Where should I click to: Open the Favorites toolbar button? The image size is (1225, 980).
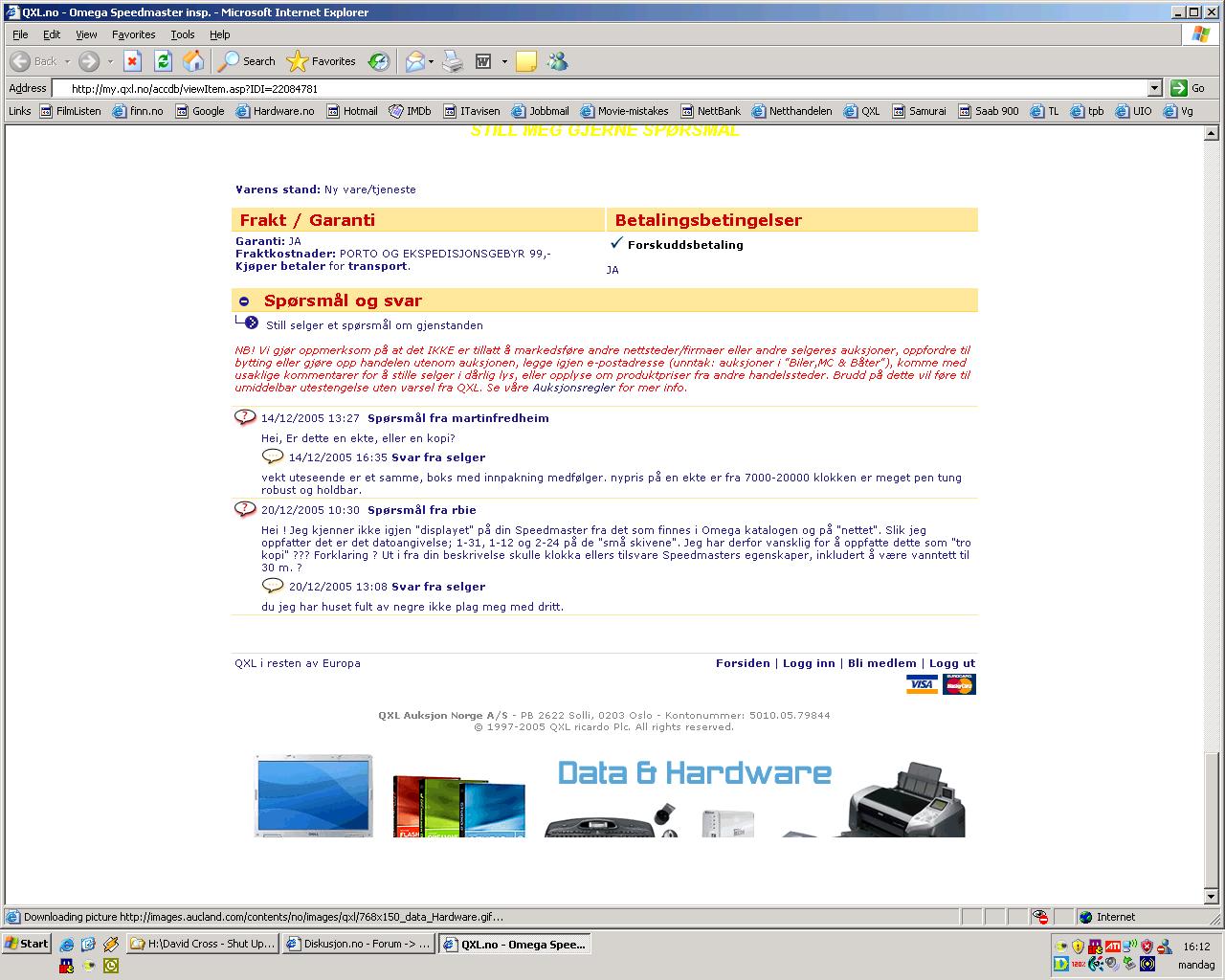[322, 61]
